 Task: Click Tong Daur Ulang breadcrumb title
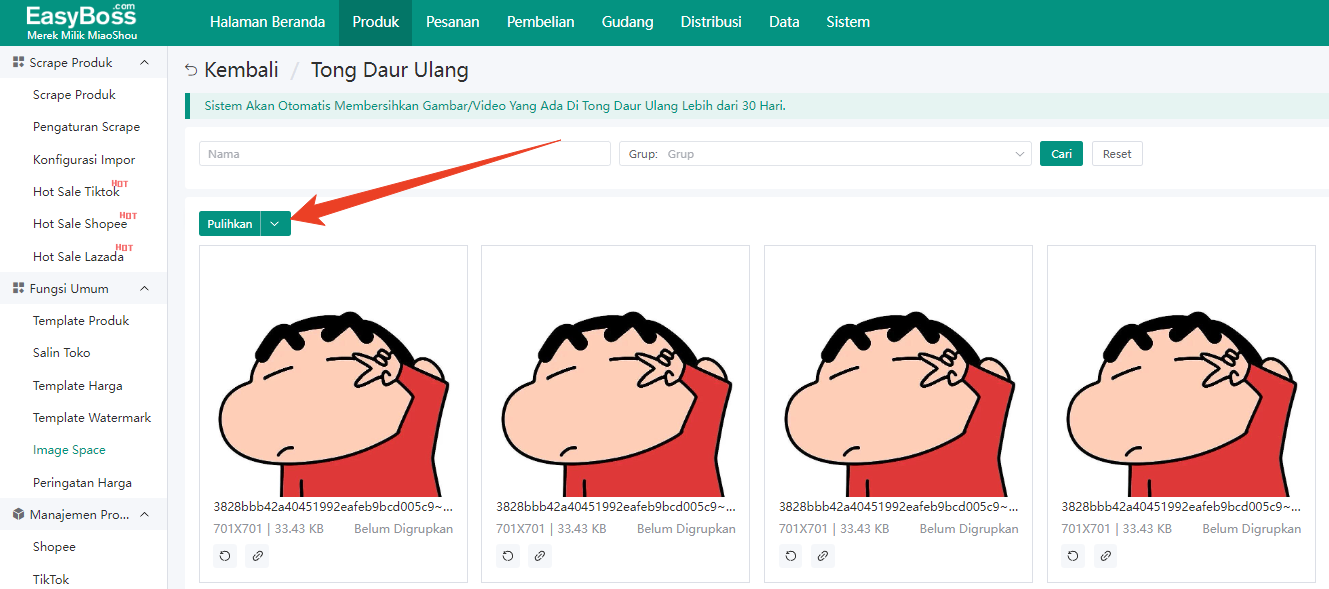[390, 70]
